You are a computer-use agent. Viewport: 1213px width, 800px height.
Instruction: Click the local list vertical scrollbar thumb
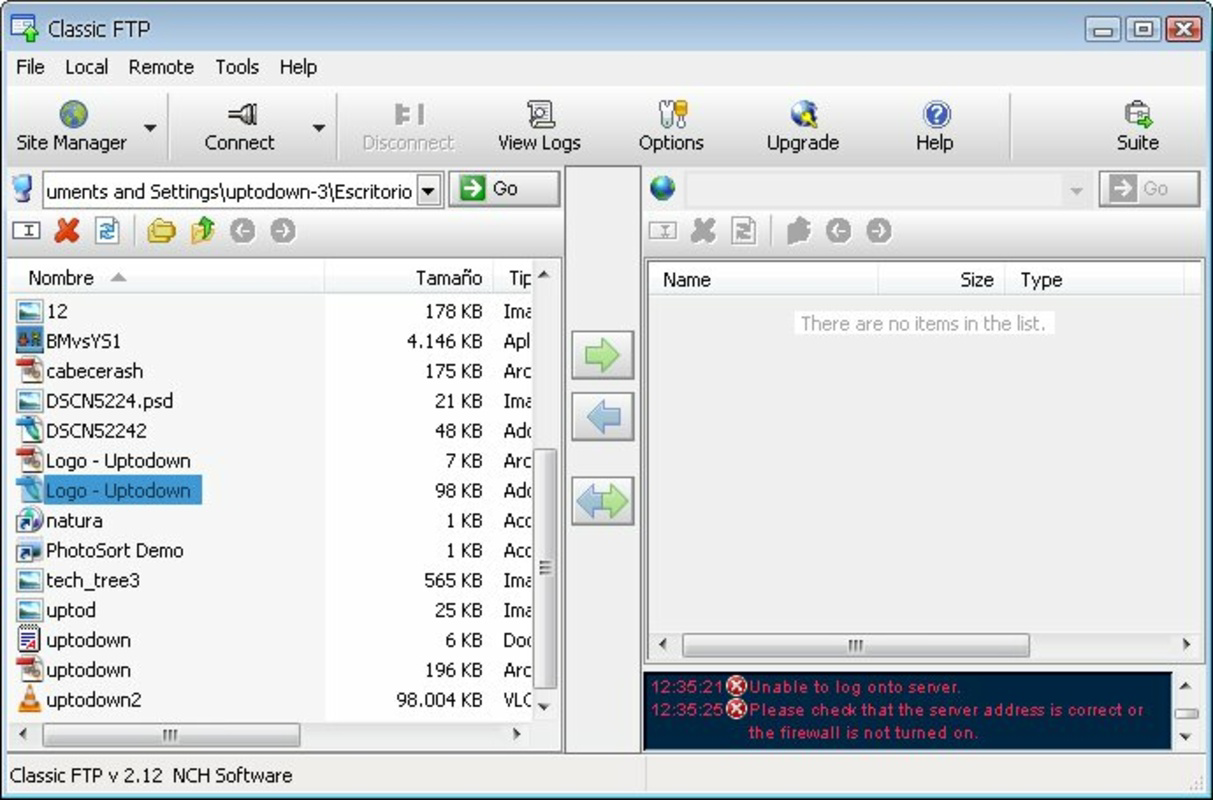(545, 568)
